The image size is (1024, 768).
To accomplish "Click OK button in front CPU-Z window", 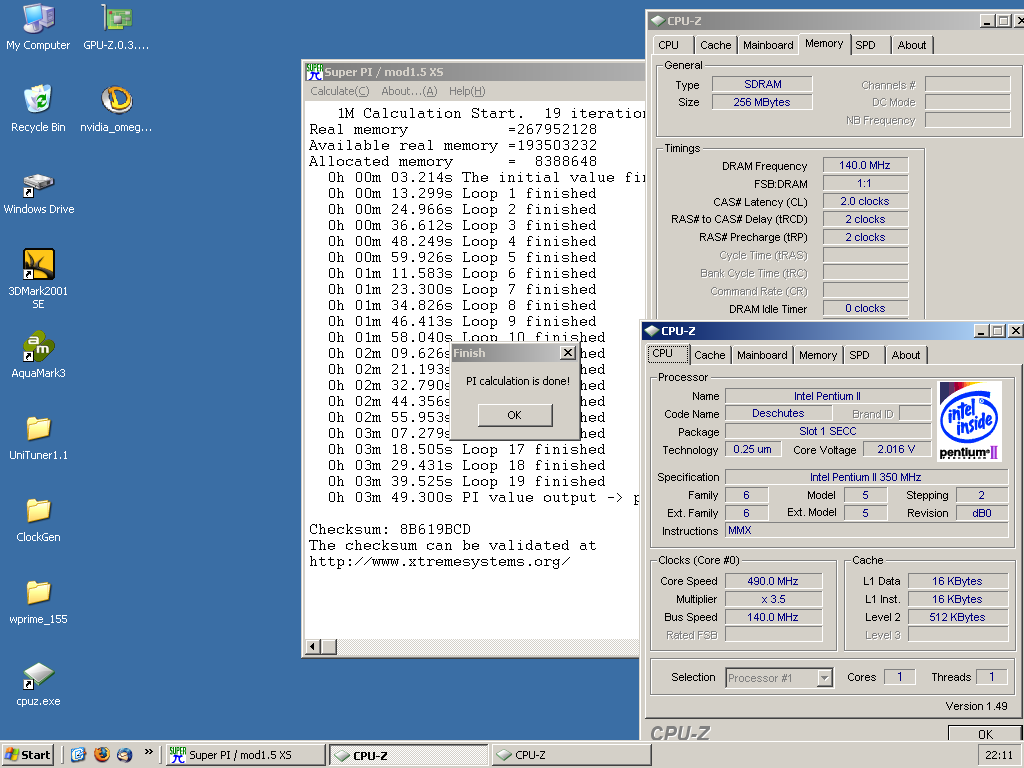I will point(985,734).
